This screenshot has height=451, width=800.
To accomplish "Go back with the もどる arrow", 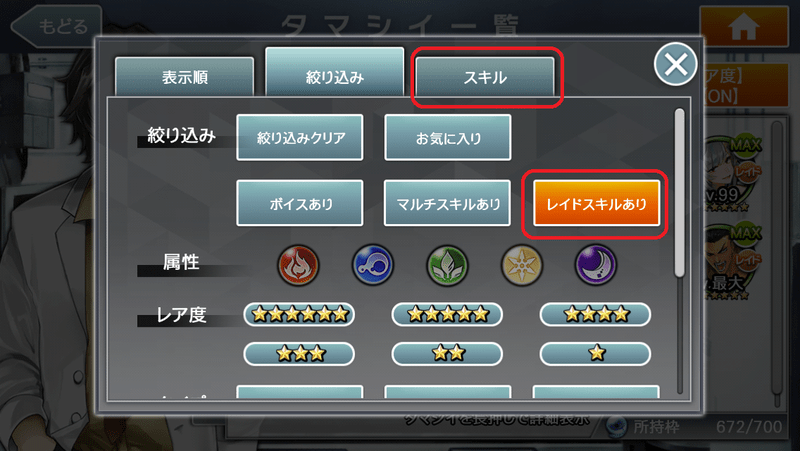I will (x=57, y=26).
